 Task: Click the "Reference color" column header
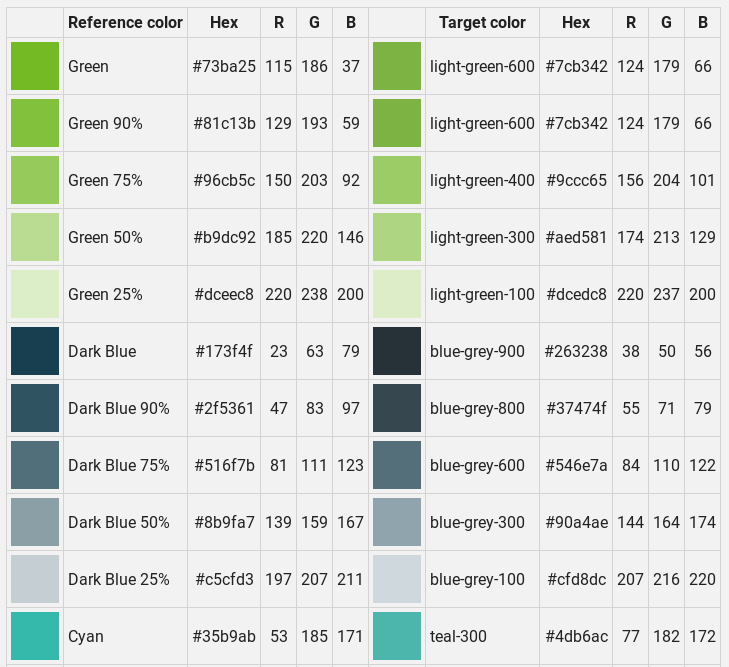click(x=125, y=22)
